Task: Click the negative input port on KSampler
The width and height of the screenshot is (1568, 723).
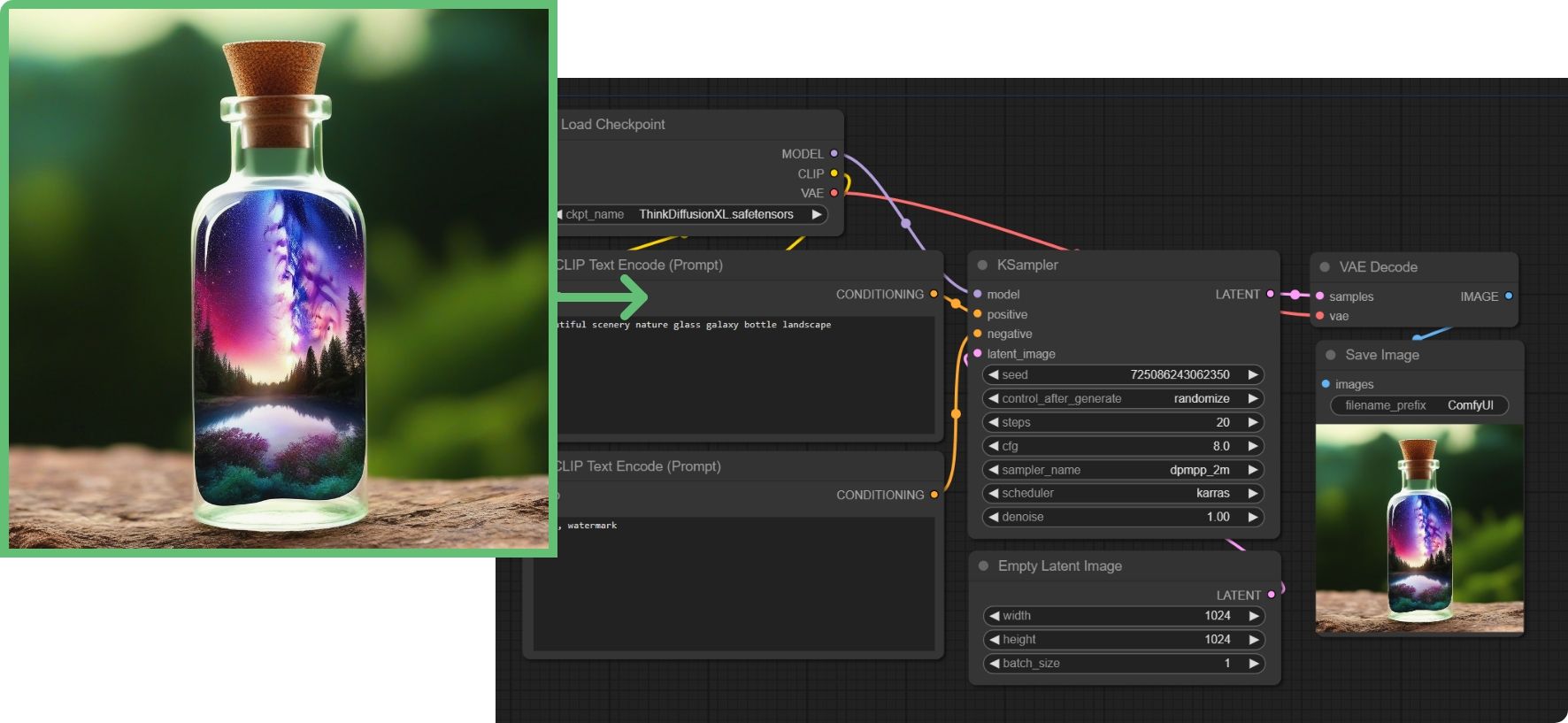Action: coord(978,334)
